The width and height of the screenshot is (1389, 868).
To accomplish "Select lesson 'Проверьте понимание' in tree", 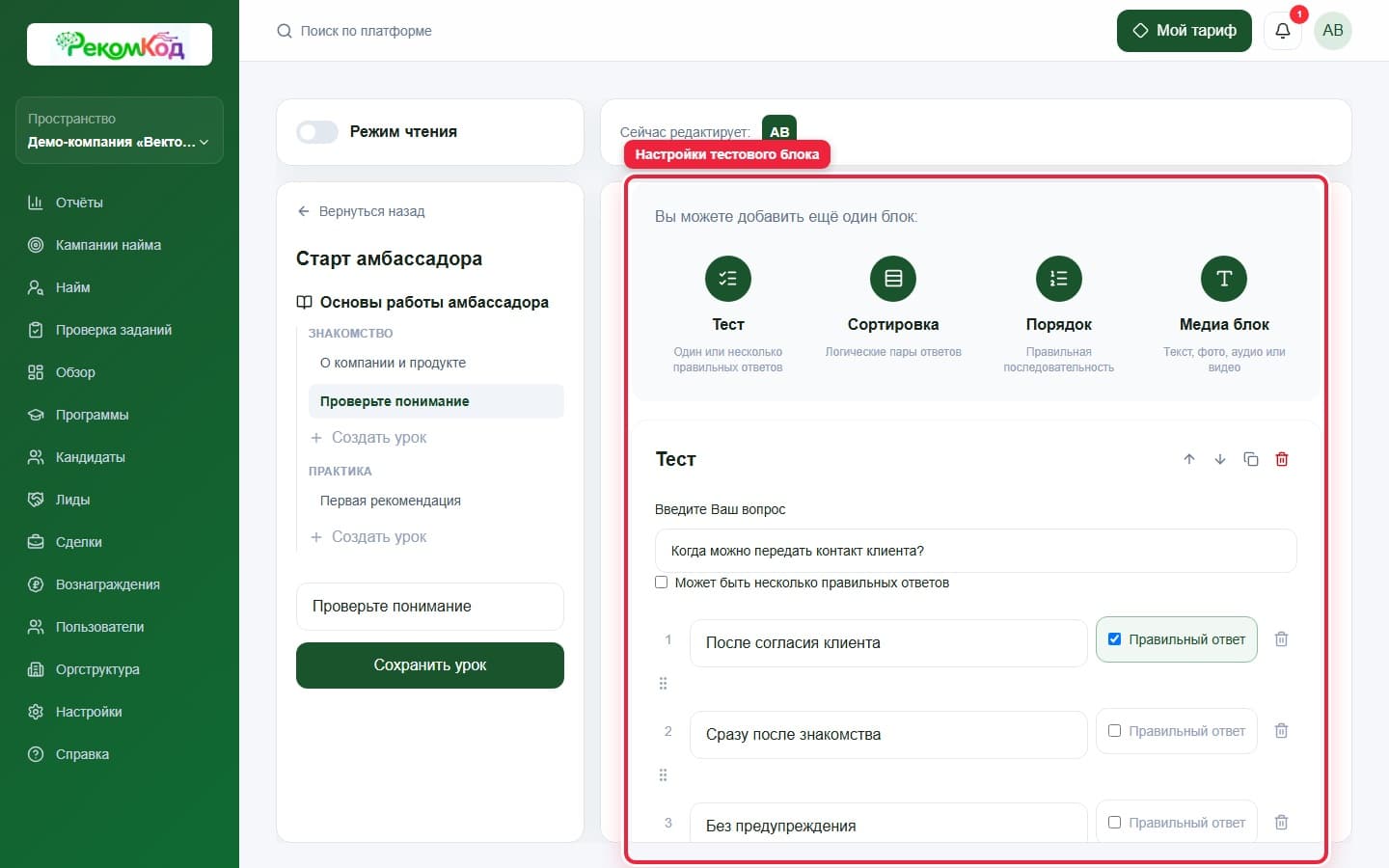I will pyautogui.click(x=436, y=401).
